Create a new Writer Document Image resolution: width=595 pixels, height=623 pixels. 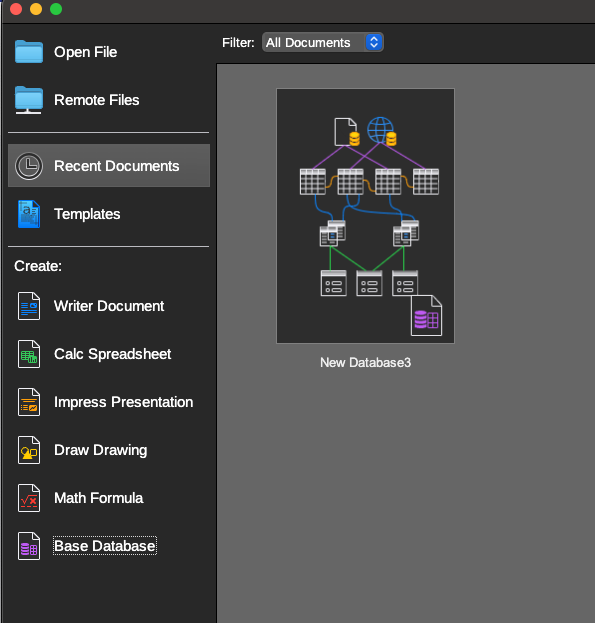pyautogui.click(x=109, y=306)
